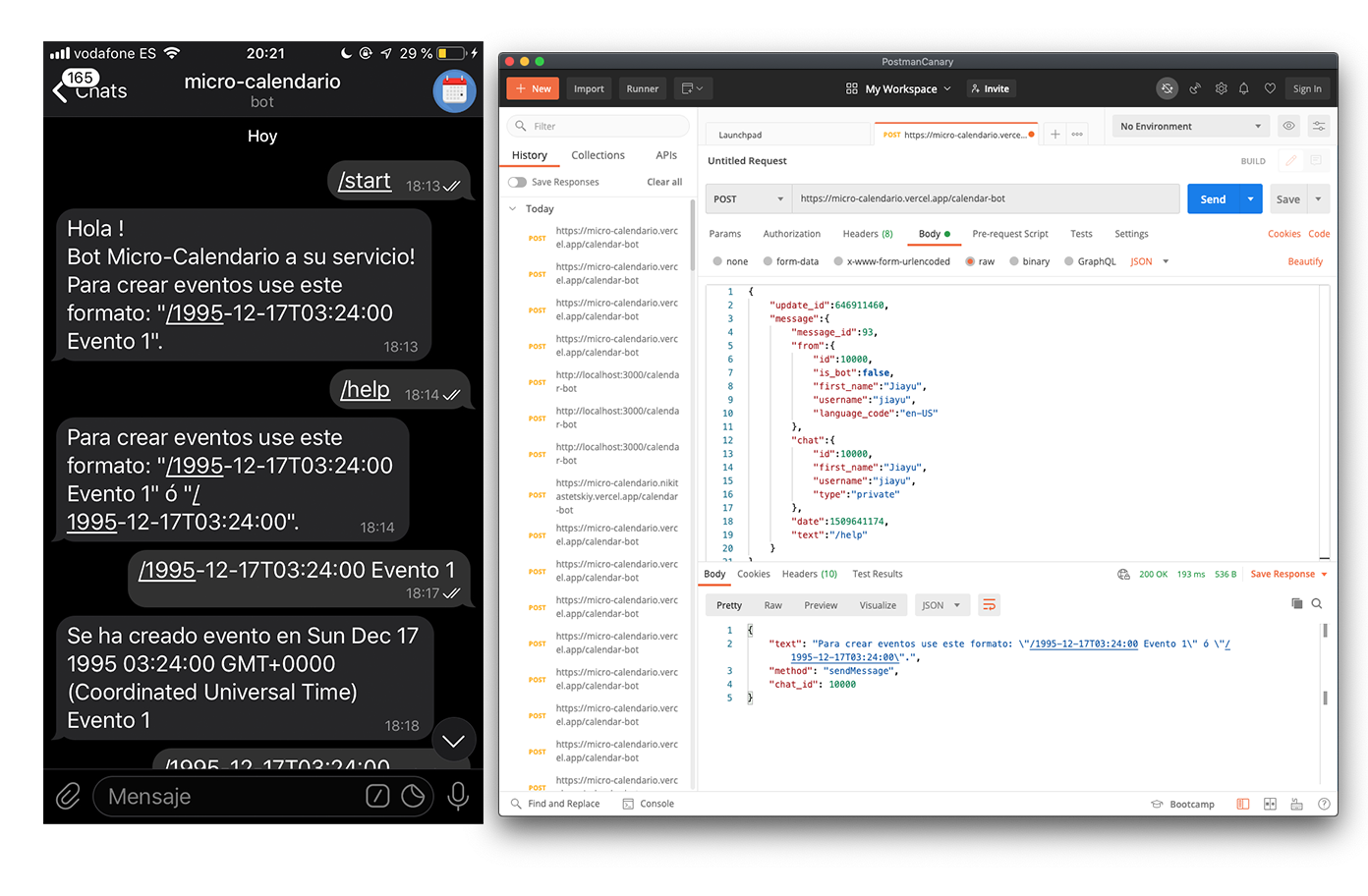Screen dimensions: 1368x896
Task: Tap the /help command link in chat
Action: pyautogui.click(x=365, y=390)
